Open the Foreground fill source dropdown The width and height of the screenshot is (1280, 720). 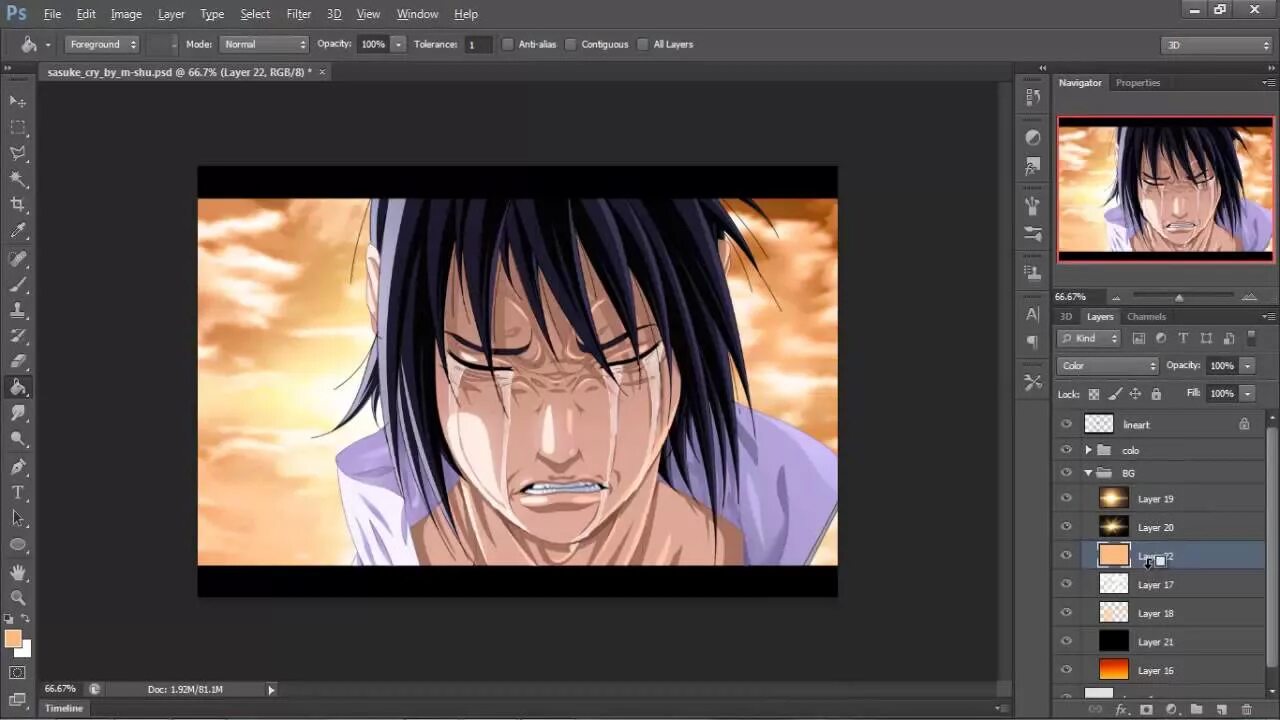[x=102, y=44]
